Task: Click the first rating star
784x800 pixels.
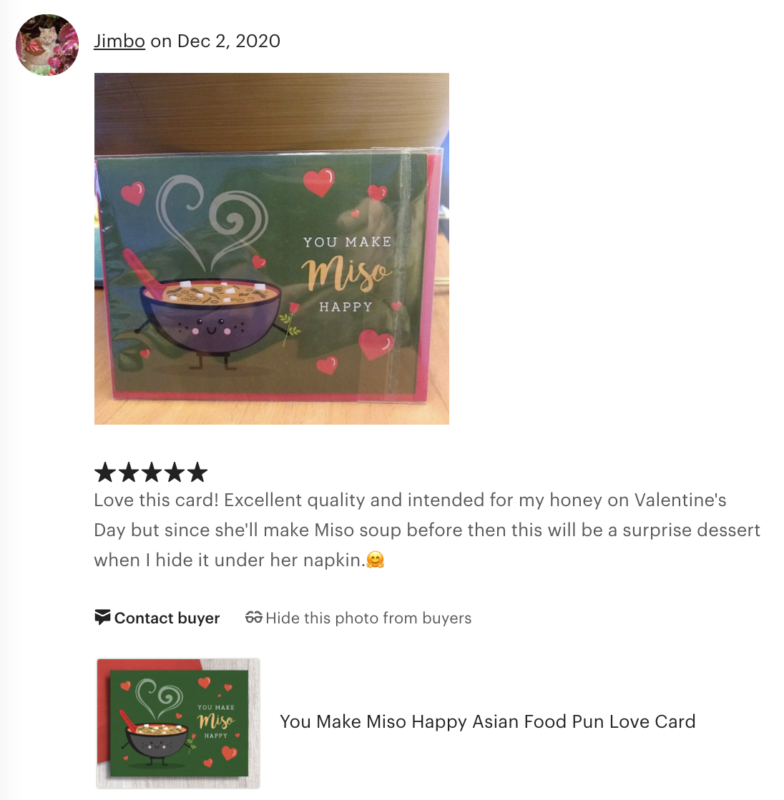Action: (105, 472)
